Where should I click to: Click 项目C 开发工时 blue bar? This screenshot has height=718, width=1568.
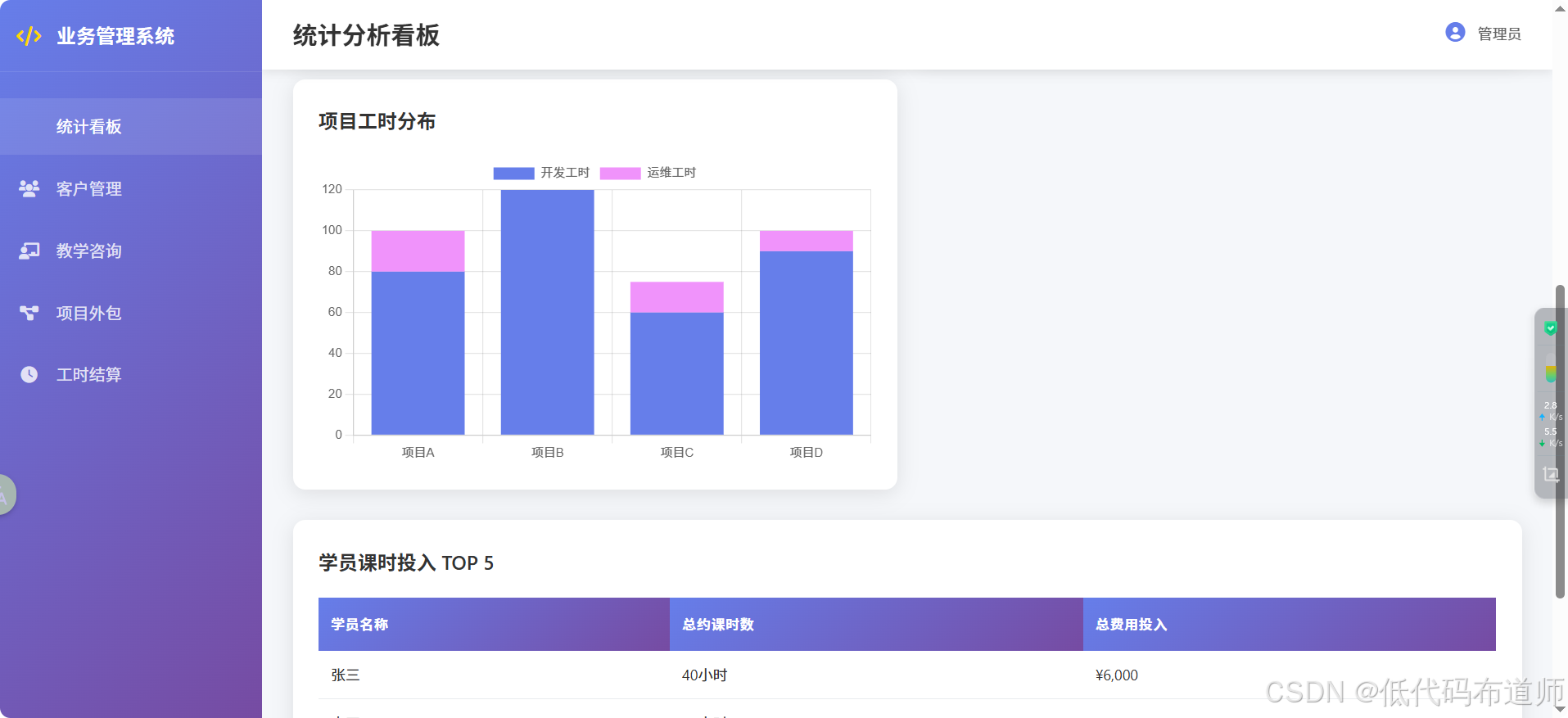click(x=676, y=373)
